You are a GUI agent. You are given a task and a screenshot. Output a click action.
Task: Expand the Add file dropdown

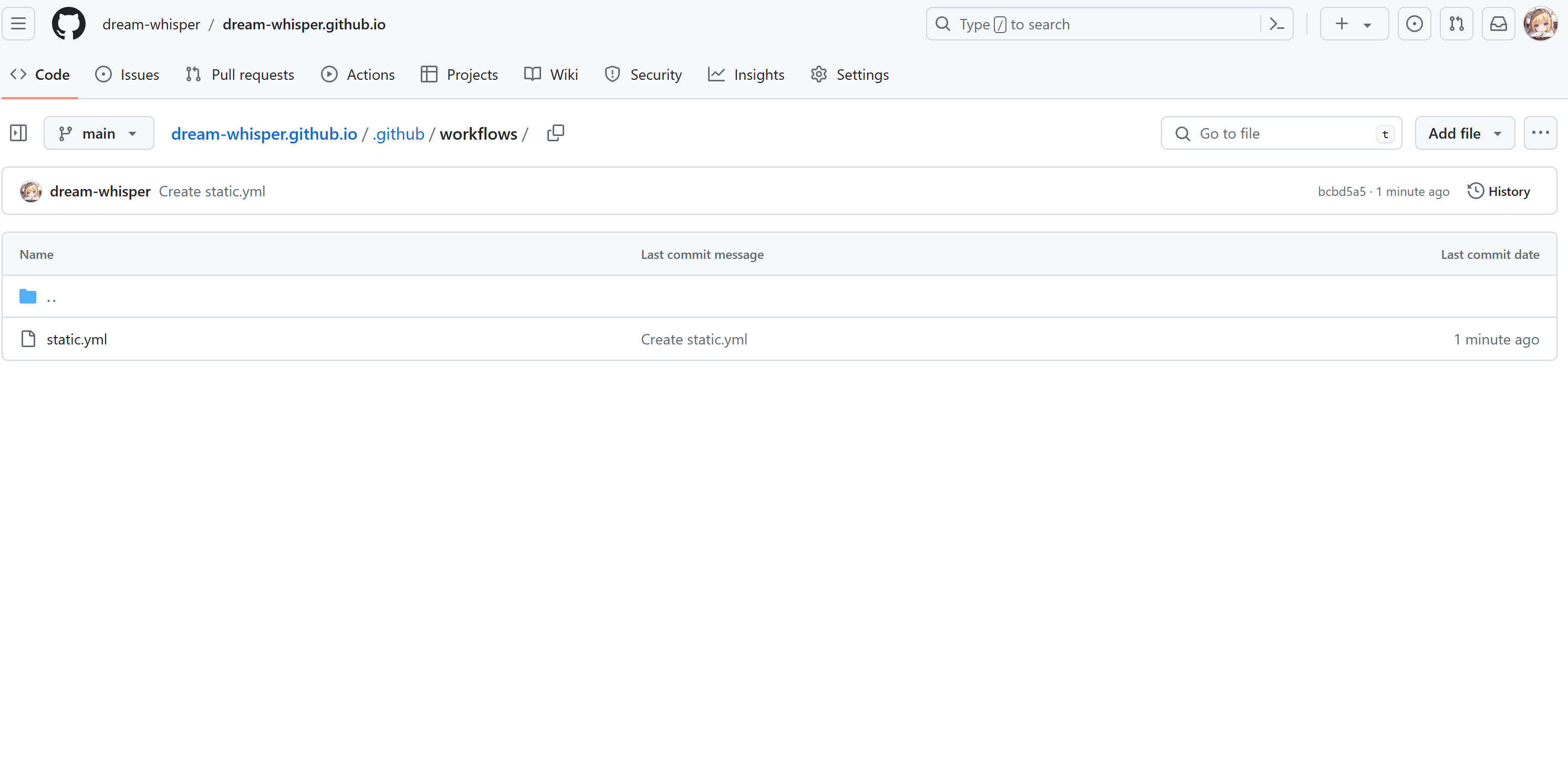pos(1464,133)
